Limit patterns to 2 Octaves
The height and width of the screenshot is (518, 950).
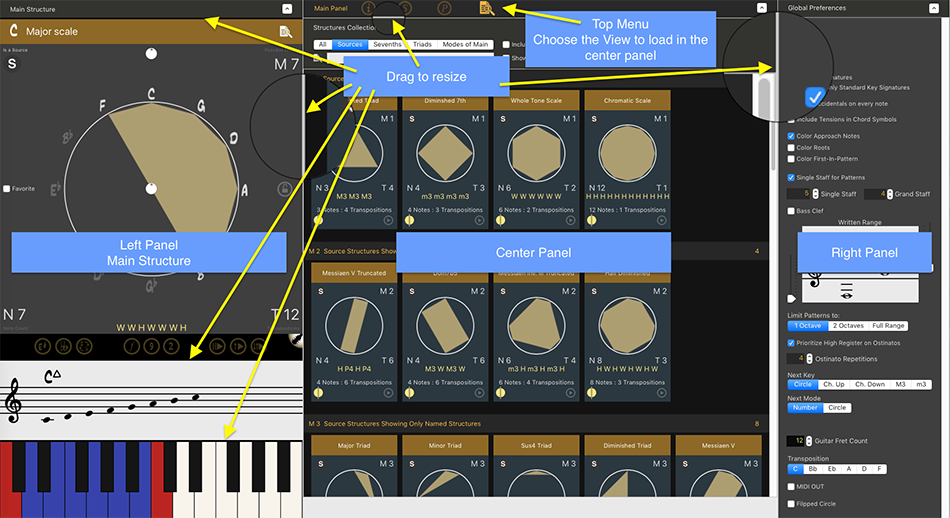(848, 326)
